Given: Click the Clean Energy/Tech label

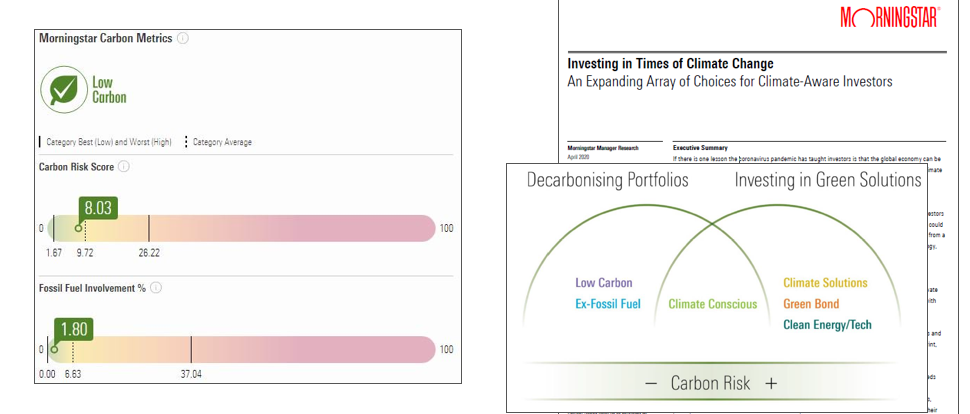Looking at the screenshot, I should pyautogui.click(x=828, y=325).
